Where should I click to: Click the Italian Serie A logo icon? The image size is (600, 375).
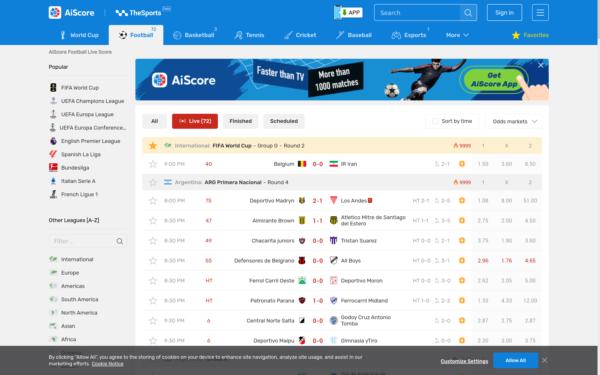tap(53, 181)
